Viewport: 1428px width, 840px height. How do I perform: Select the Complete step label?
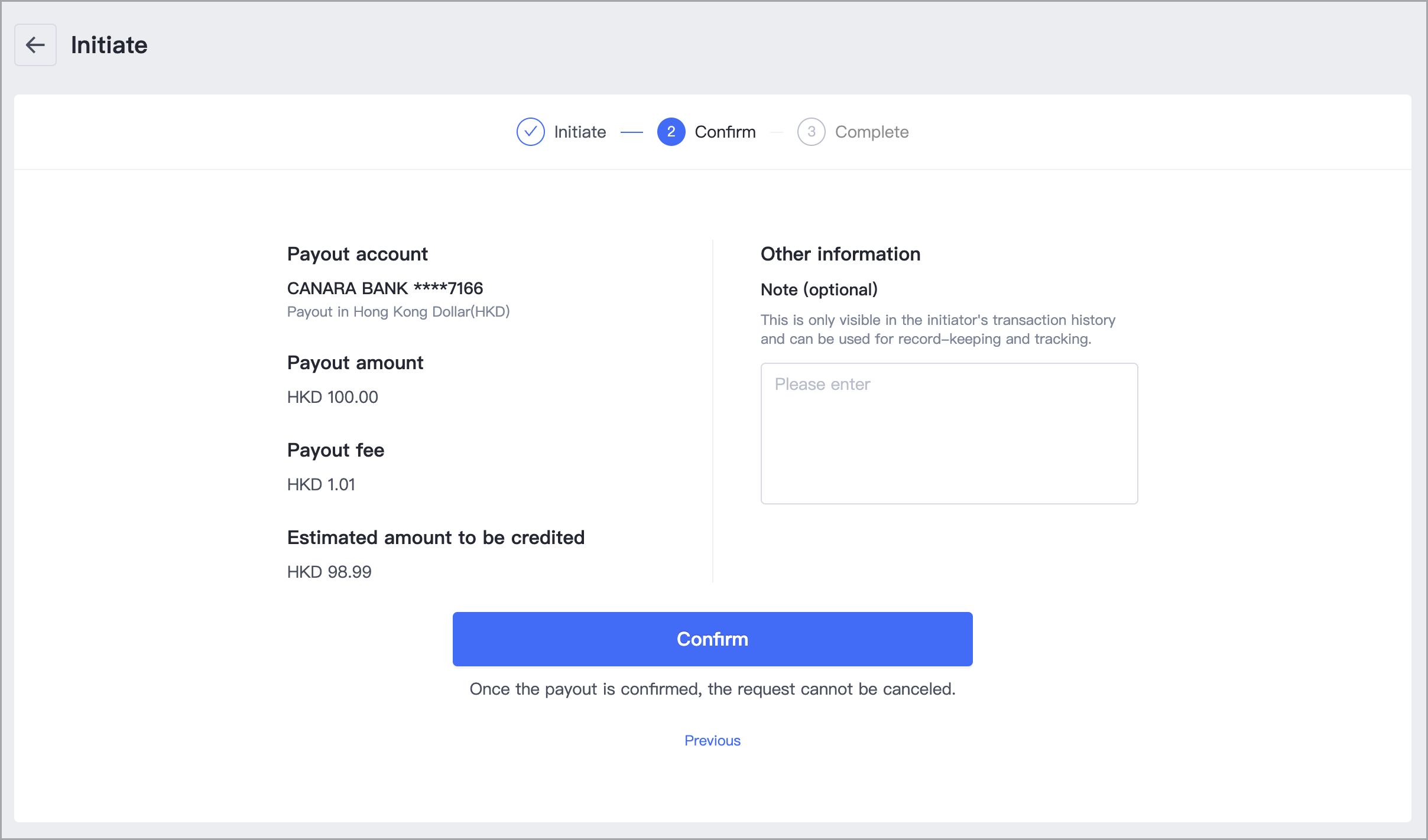(872, 132)
